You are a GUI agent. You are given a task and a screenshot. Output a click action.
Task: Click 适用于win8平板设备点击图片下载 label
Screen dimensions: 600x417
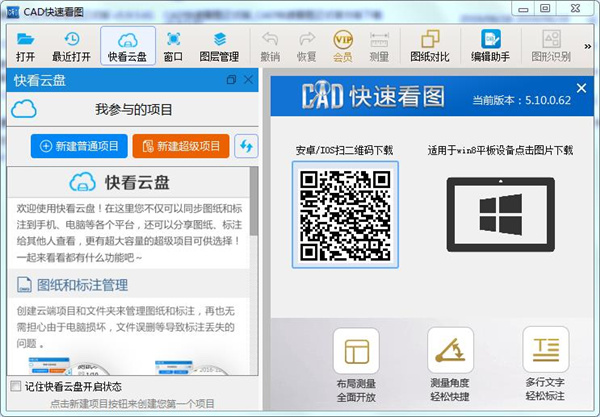tap(501, 150)
